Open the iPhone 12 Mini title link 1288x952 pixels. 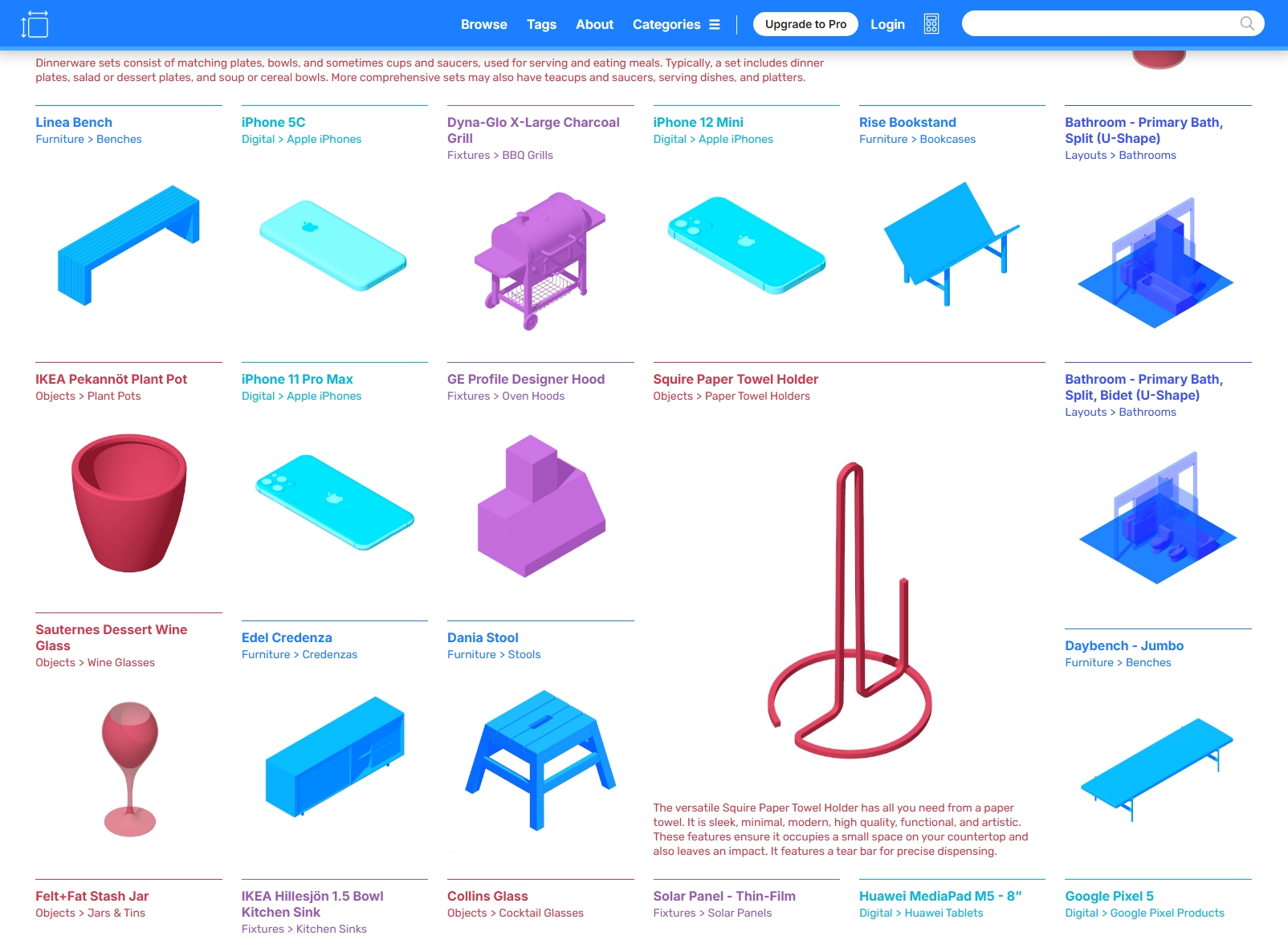pos(698,122)
